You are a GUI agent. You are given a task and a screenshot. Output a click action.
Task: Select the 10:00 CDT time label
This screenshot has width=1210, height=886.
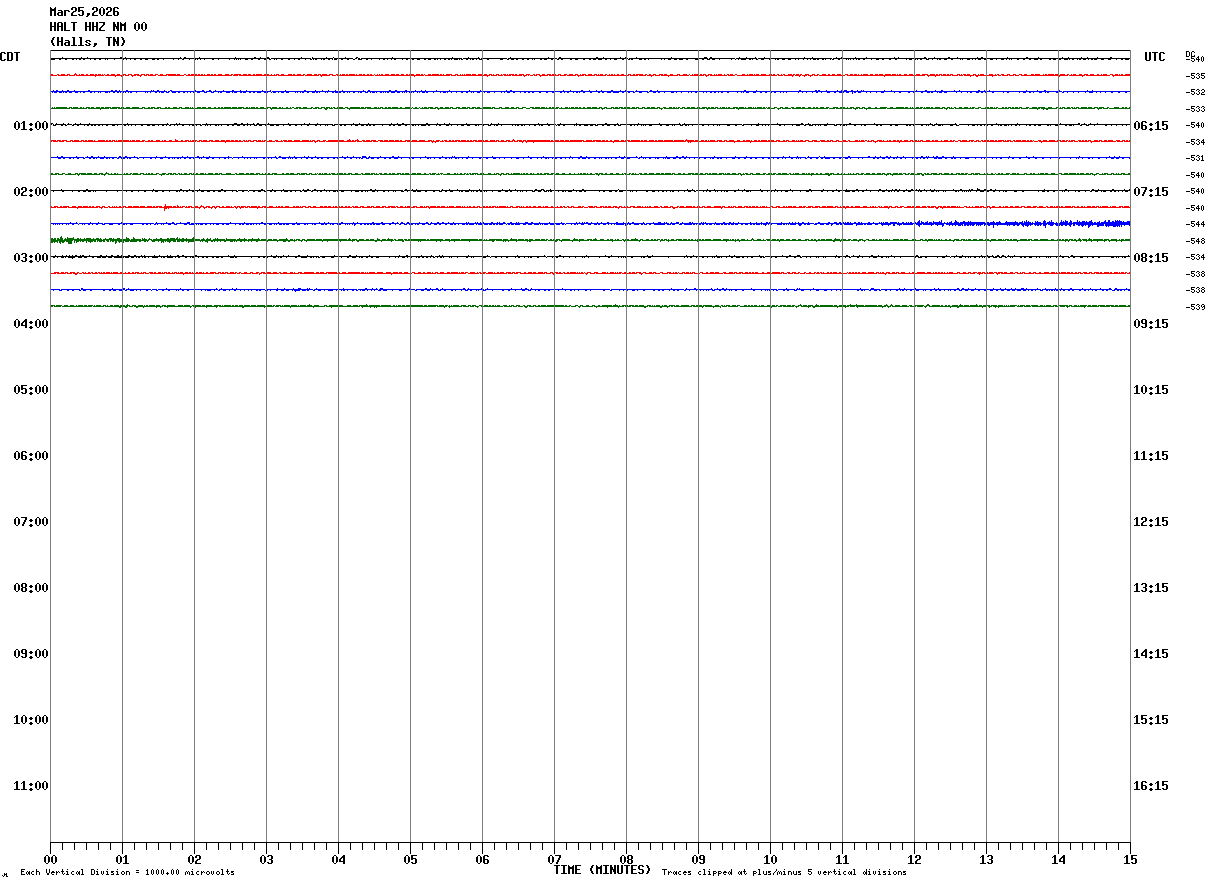[31, 720]
